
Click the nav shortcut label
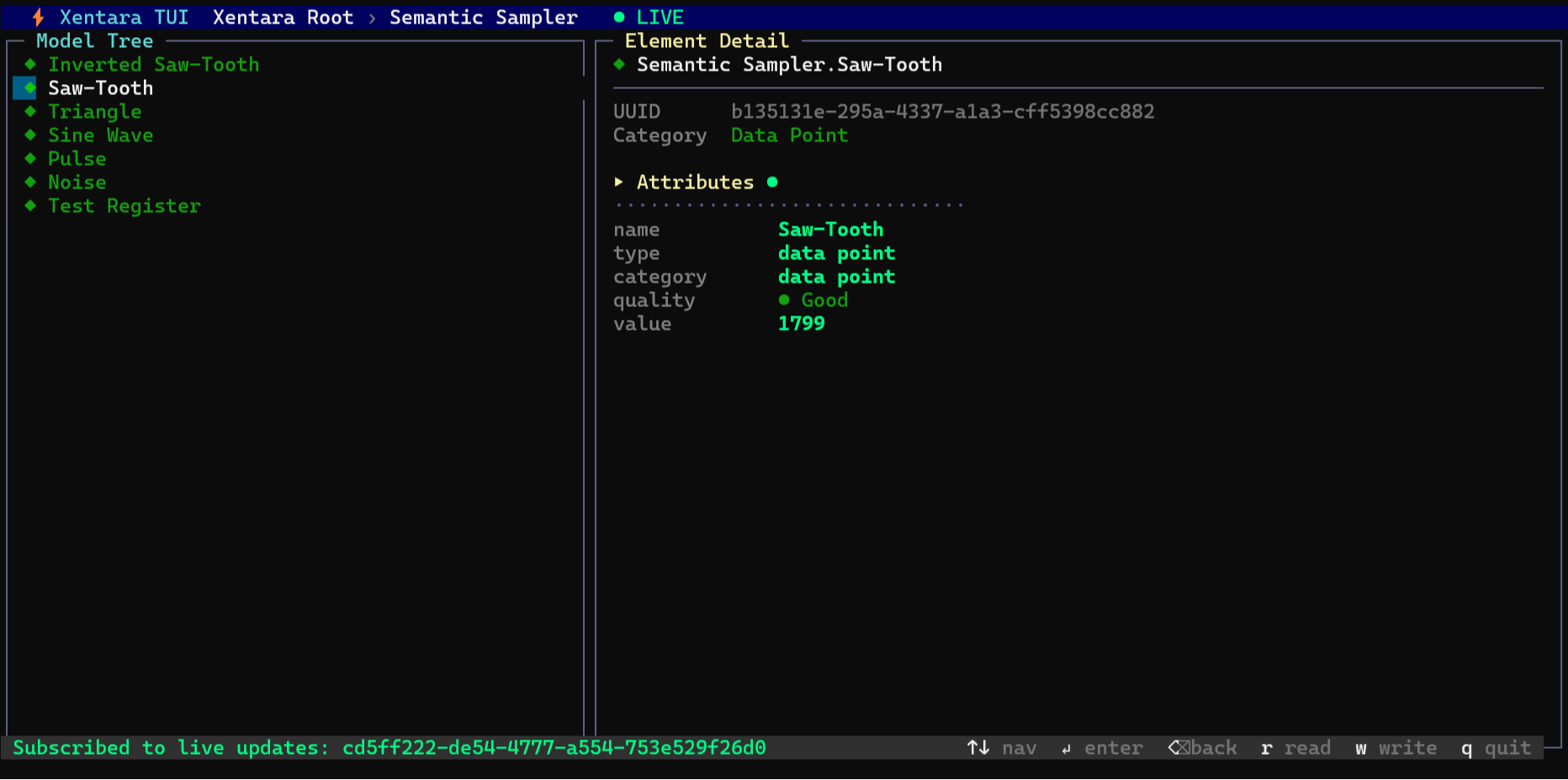coord(1020,747)
